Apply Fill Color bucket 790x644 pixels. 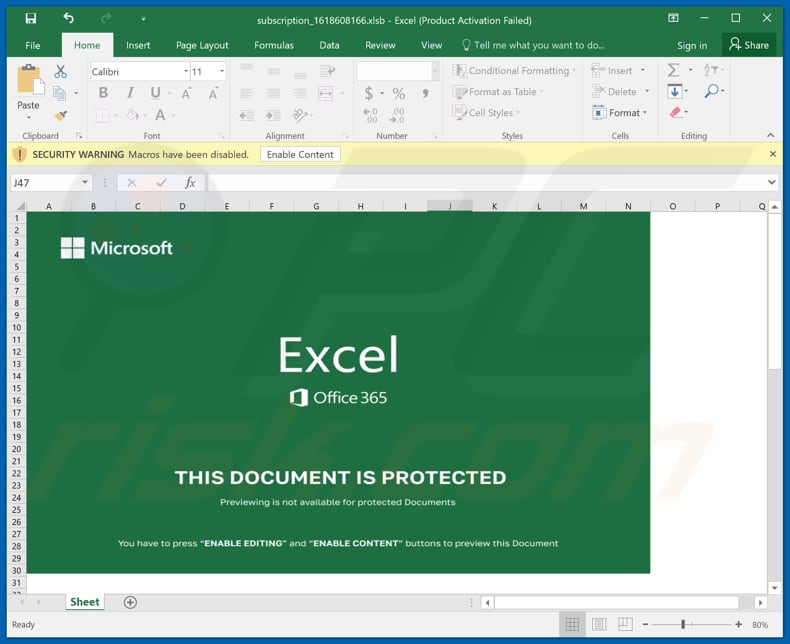pyautogui.click(x=132, y=115)
